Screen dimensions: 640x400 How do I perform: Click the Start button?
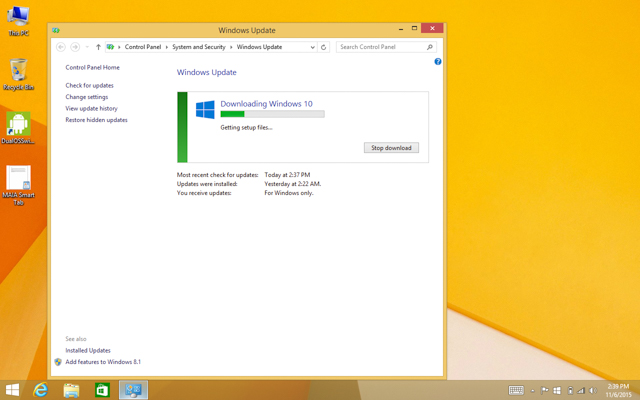(12, 389)
